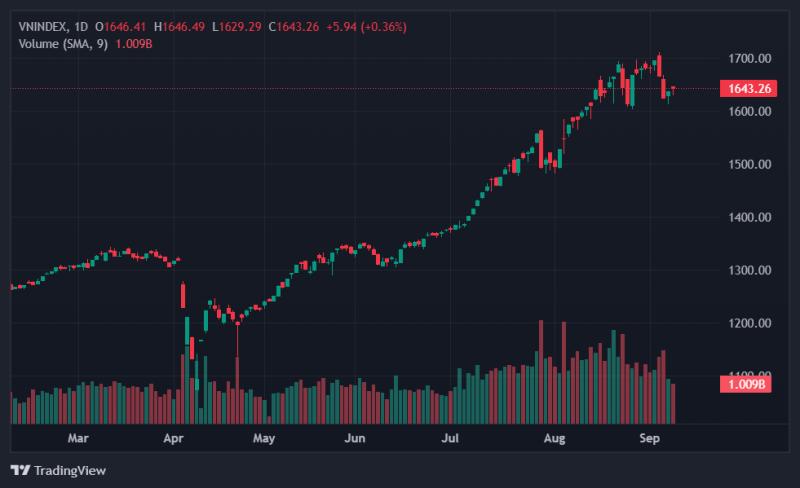Click the TradingView logo icon
The height and width of the screenshot is (488, 800).
[20, 470]
